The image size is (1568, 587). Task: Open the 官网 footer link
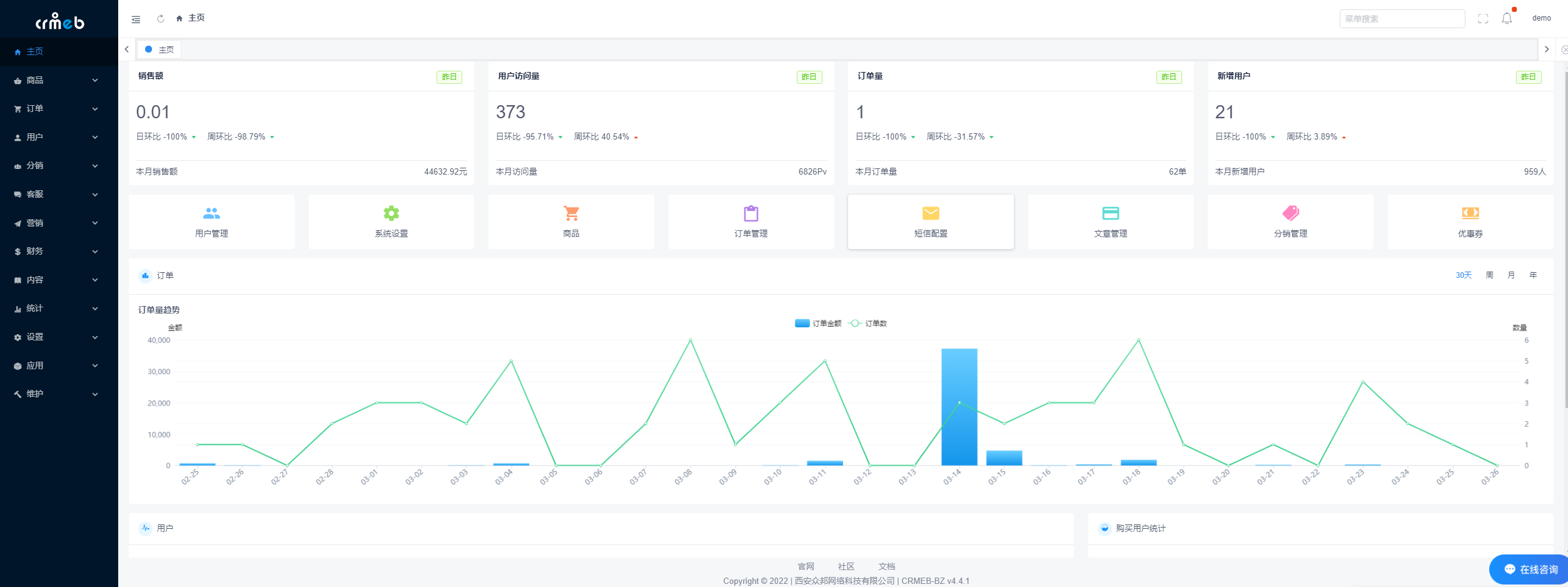pos(806,566)
